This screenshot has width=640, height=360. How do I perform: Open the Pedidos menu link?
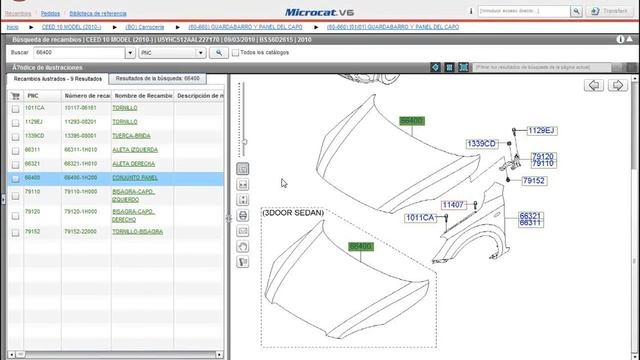pyautogui.click(x=50, y=13)
